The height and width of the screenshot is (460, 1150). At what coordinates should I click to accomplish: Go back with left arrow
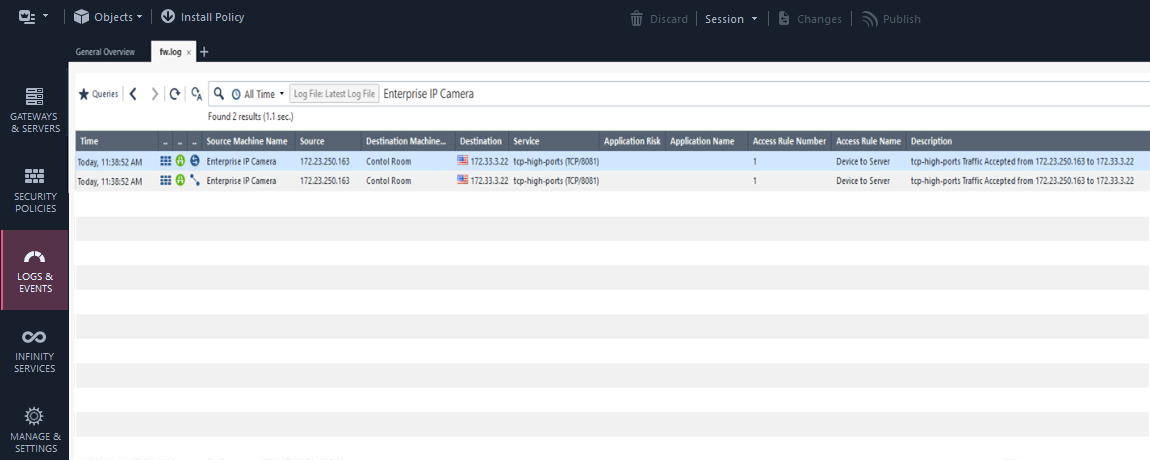pyautogui.click(x=133, y=94)
